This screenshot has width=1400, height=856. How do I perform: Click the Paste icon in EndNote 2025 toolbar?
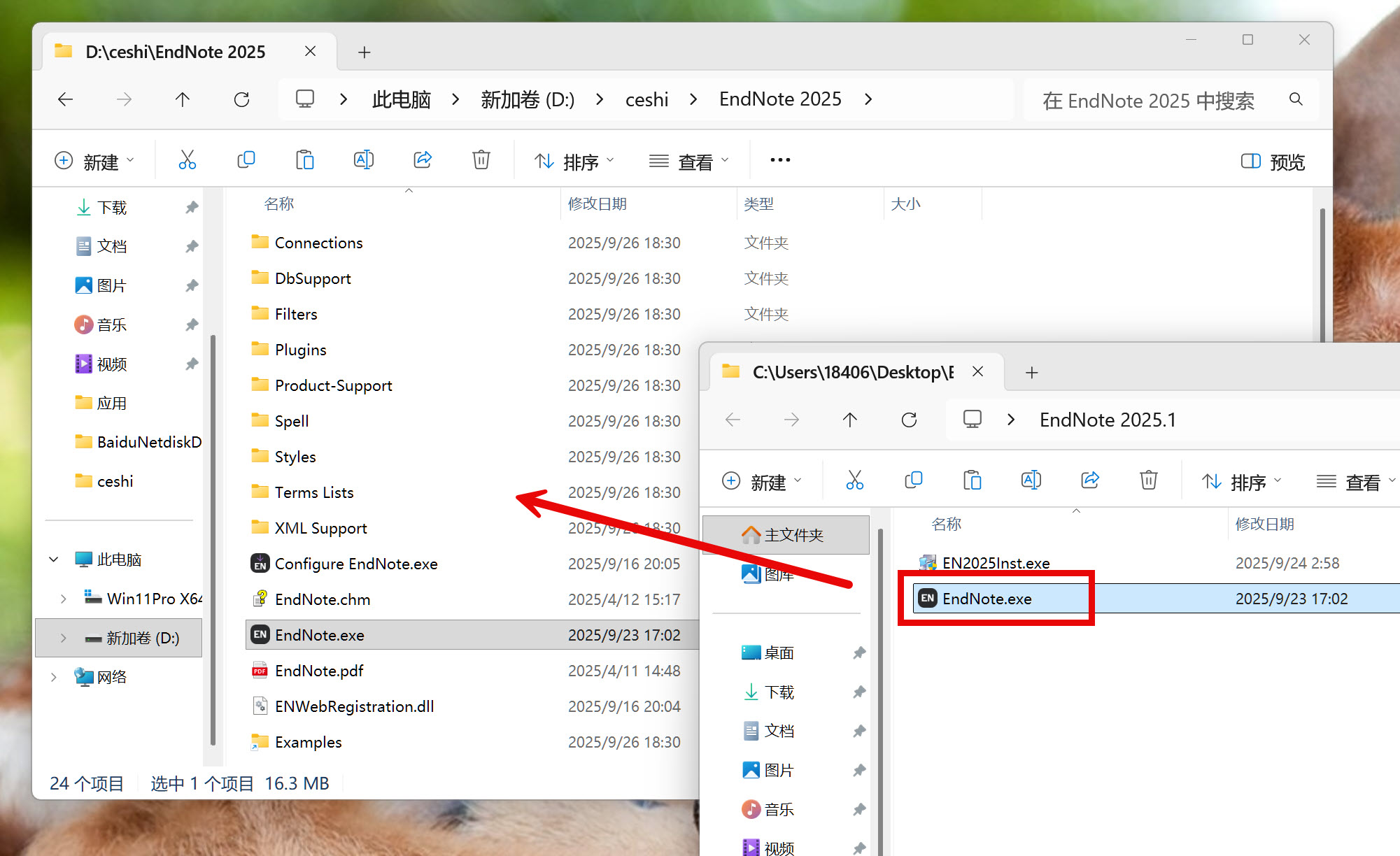(304, 160)
